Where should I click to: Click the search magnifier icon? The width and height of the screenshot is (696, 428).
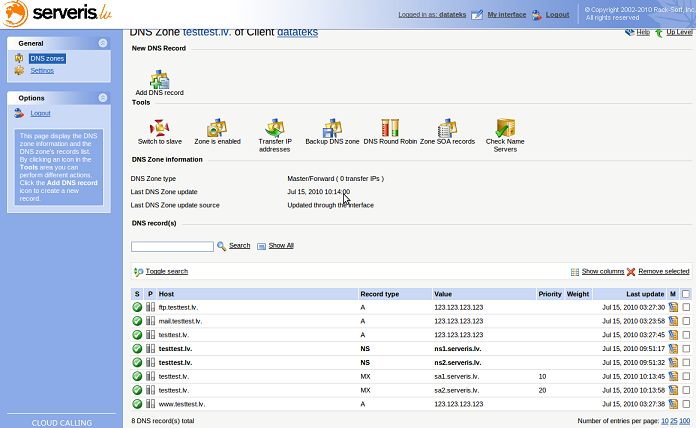click(221, 246)
